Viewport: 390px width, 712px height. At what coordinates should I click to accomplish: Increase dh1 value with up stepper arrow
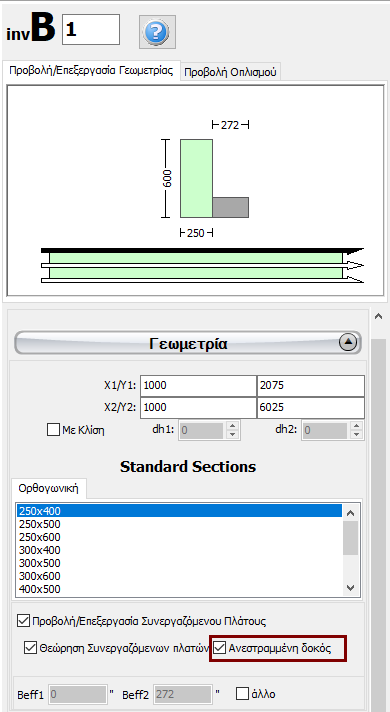click(233, 426)
